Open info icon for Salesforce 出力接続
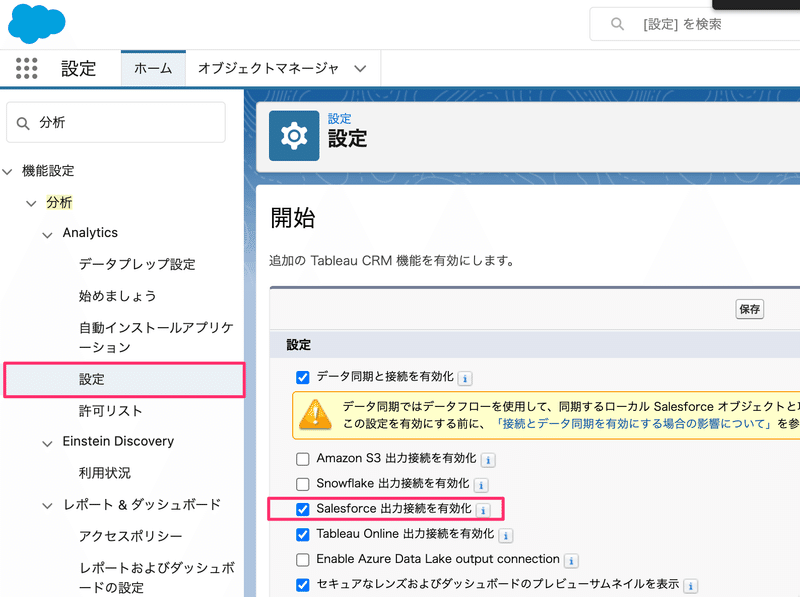The image size is (800, 597). (483, 510)
